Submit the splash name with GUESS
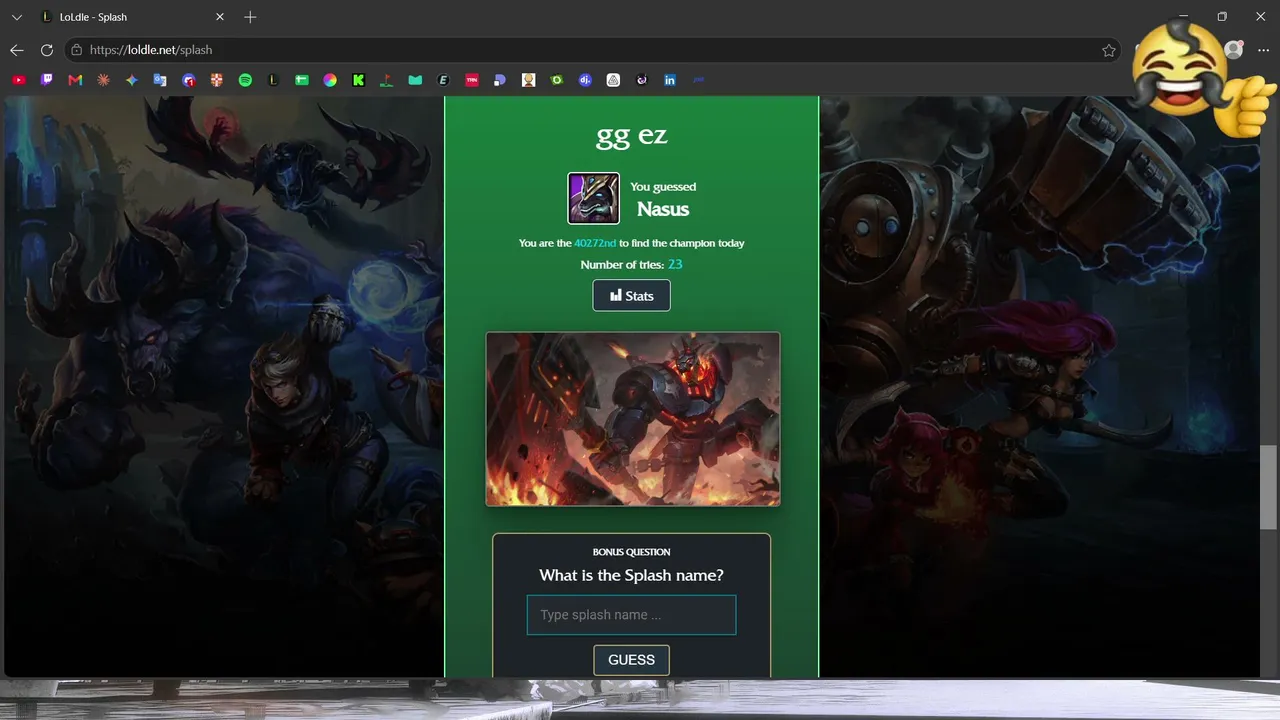This screenshot has width=1280, height=720. [x=631, y=660]
